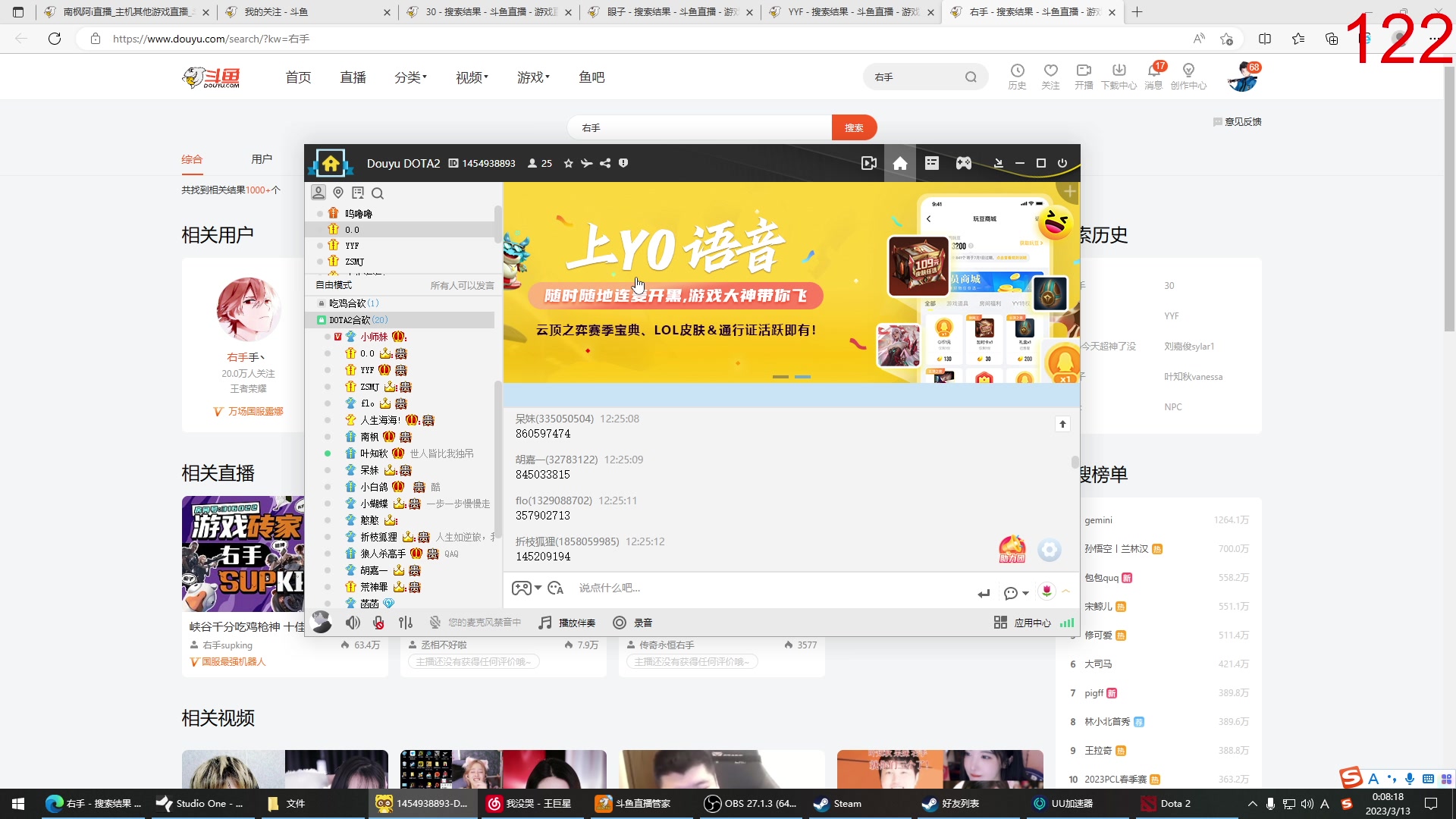Open 游戏 dropdown in Douyu nav
Screen dimensions: 1456x819
[x=533, y=77]
